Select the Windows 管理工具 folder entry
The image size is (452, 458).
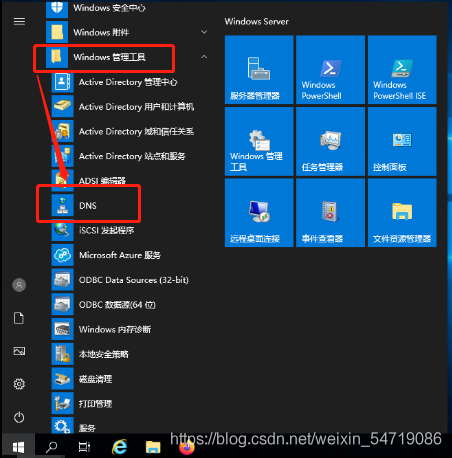128,57
